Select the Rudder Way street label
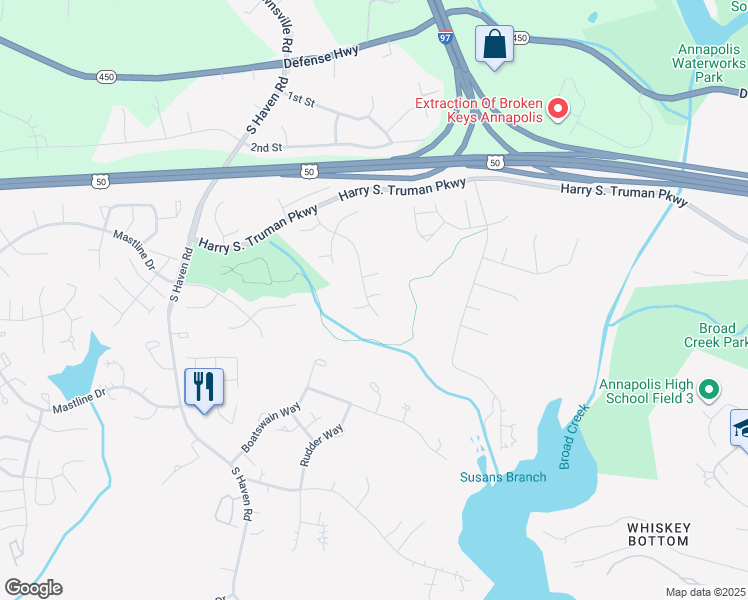The width and height of the screenshot is (748, 600). [321, 445]
